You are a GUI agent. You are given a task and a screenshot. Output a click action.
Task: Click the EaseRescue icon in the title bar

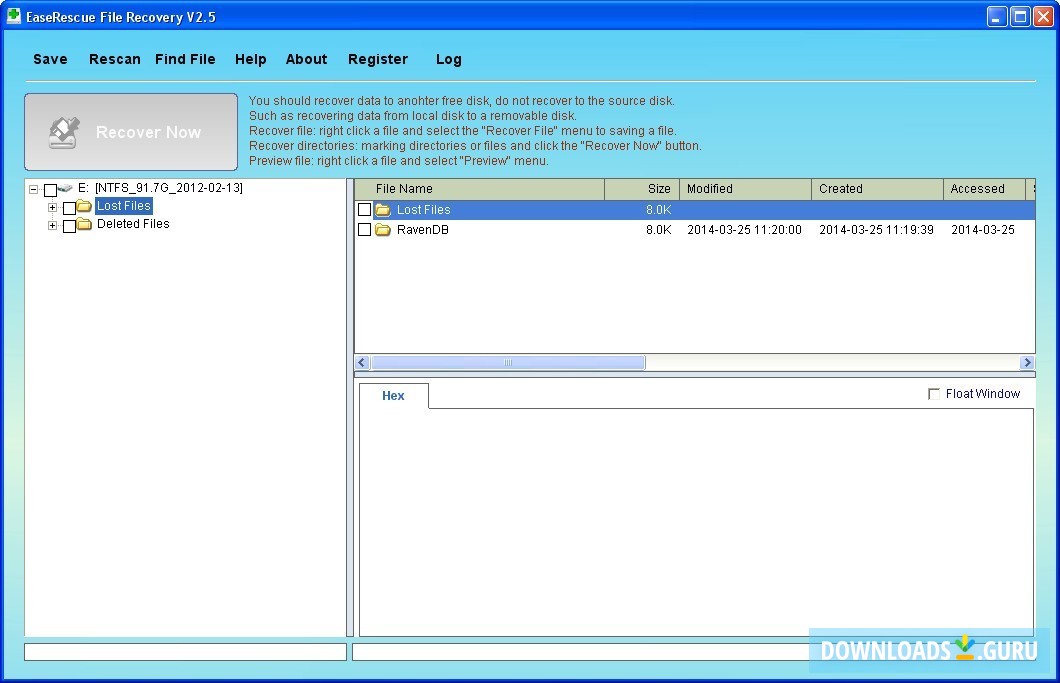coord(14,16)
